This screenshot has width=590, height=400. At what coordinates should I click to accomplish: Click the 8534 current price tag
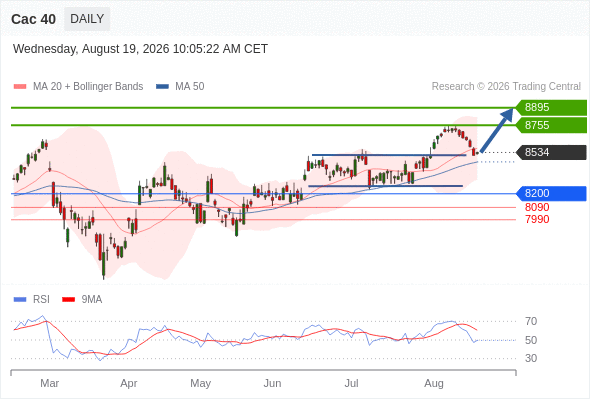(x=551, y=152)
